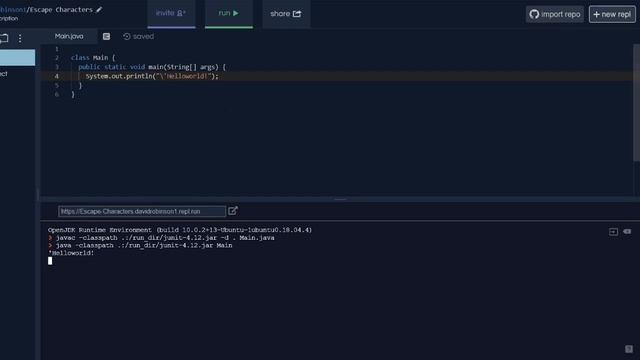Viewport: 640px width, 360px height.
Task: Click the console maximize icon
Action: point(613,232)
